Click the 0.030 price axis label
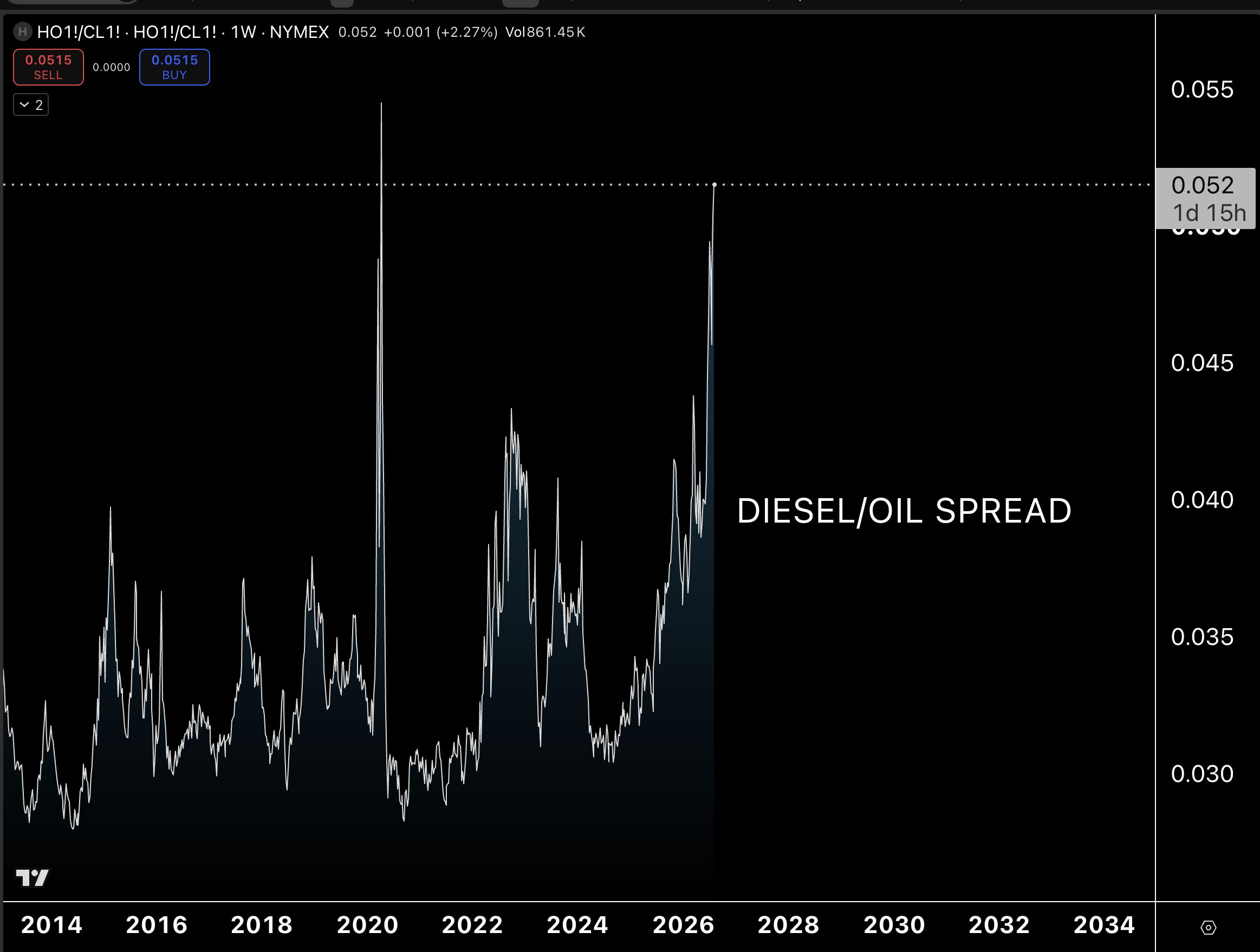This screenshot has width=1260, height=952. [x=1202, y=774]
